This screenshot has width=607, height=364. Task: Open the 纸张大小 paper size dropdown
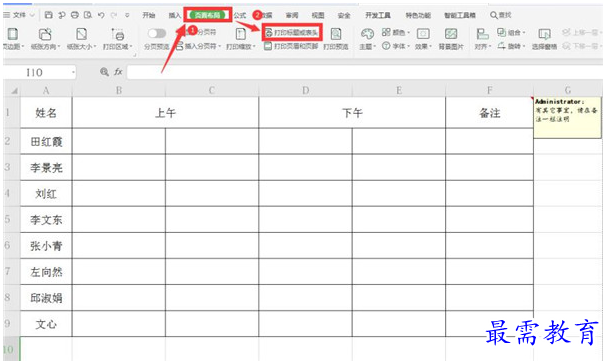pyautogui.click(x=81, y=39)
